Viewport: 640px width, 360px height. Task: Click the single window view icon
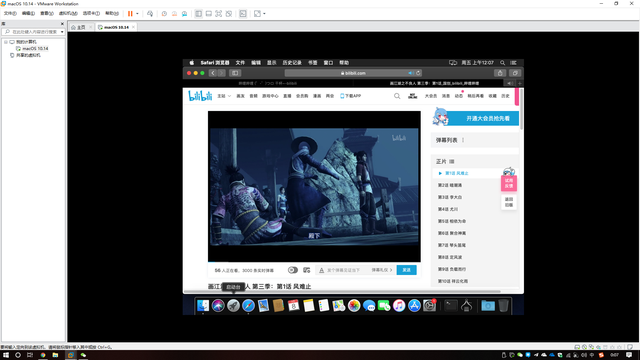click(x=209, y=13)
